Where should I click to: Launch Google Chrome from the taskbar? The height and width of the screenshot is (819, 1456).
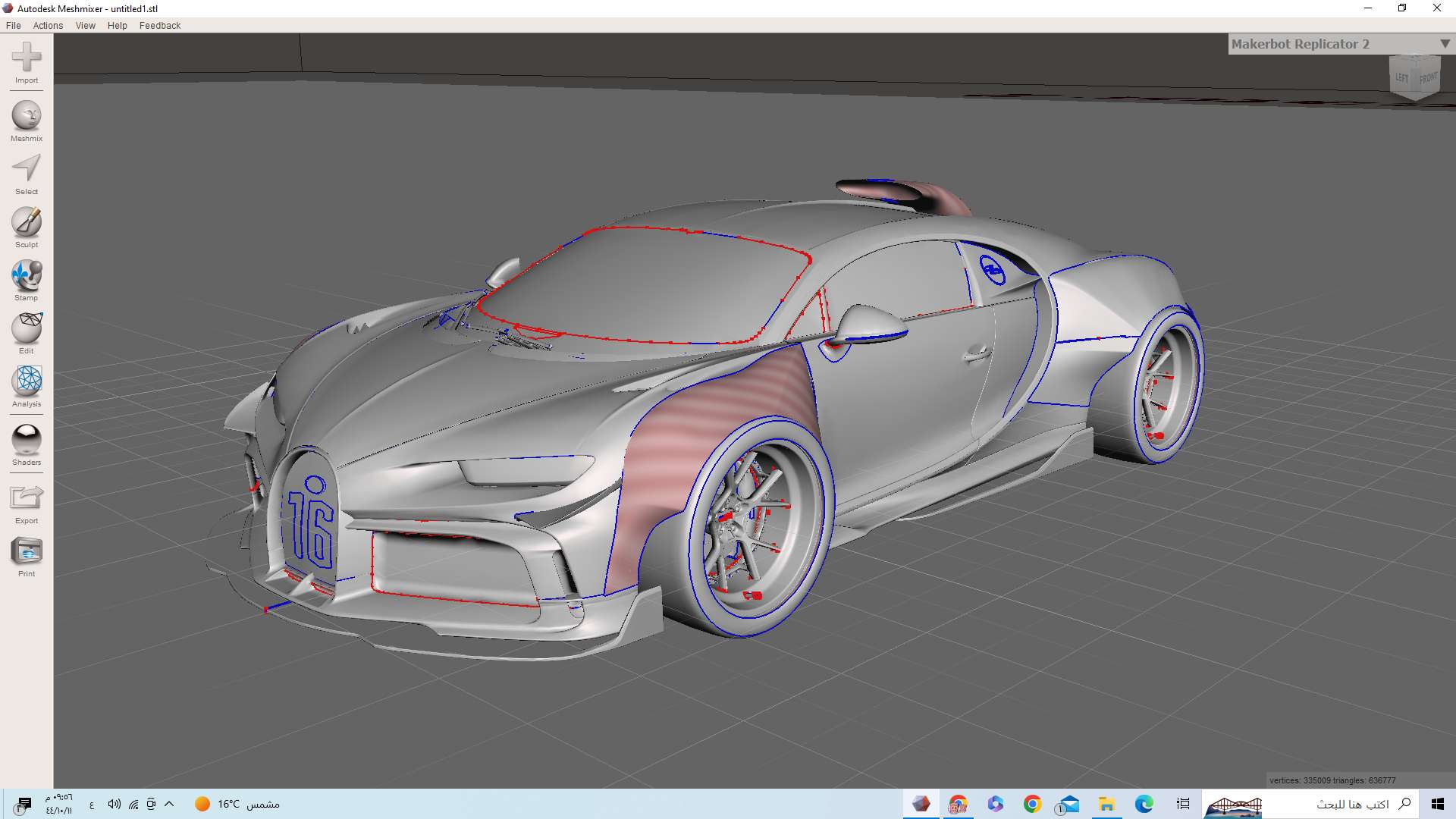1032,804
